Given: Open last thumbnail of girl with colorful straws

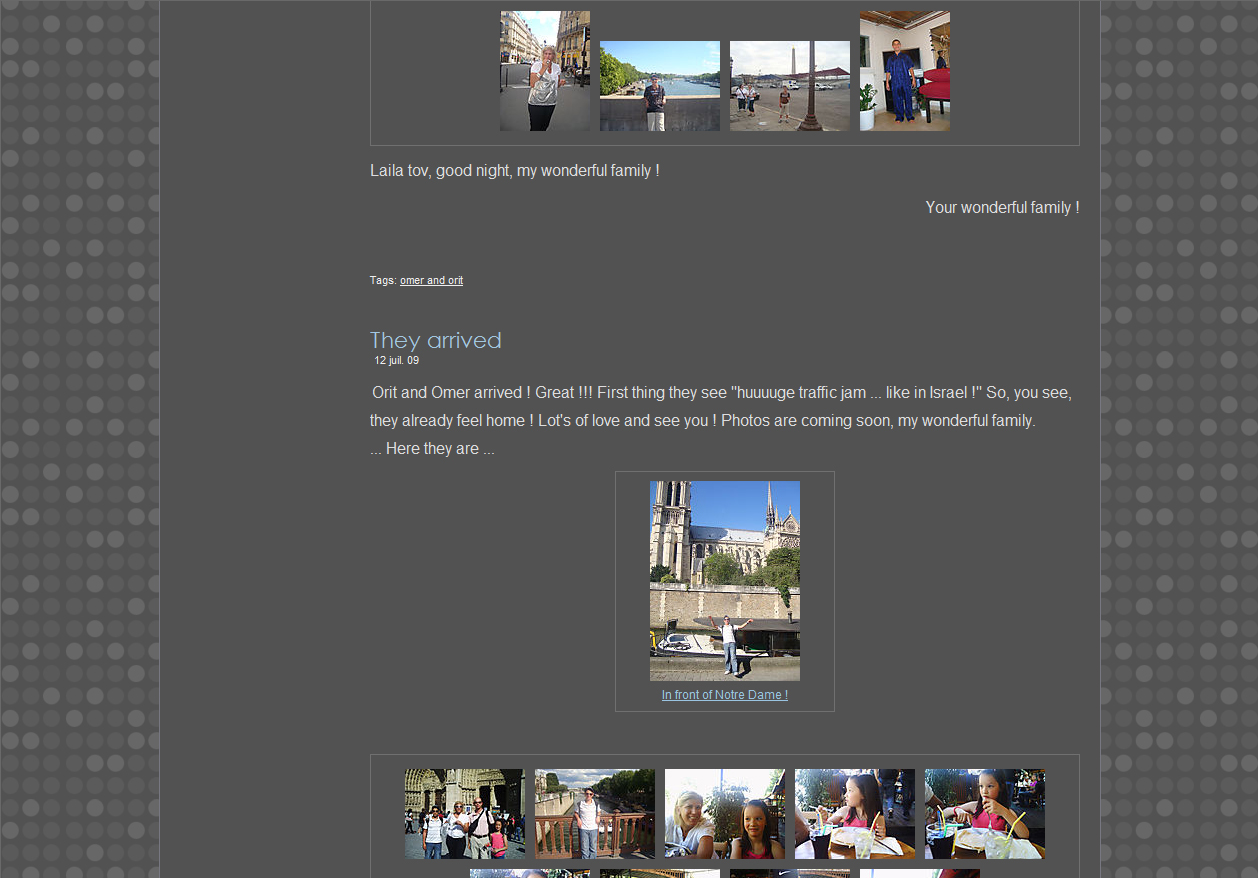Looking at the screenshot, I should tap(984, 813).
